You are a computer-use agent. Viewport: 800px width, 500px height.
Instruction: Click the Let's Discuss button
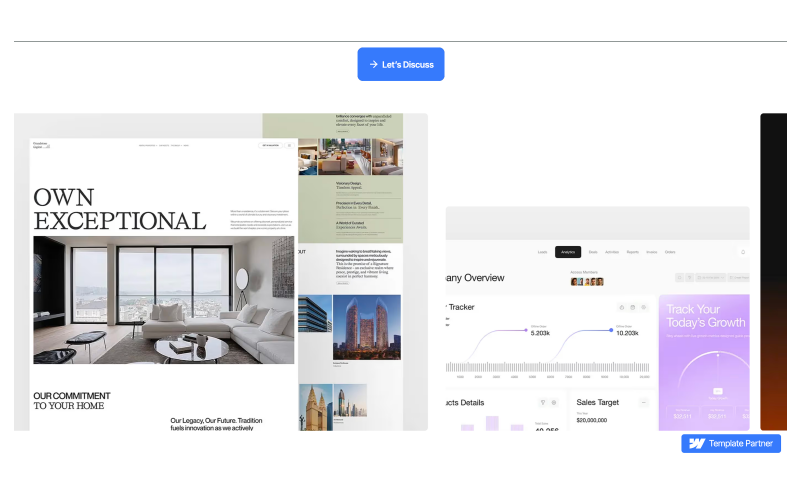click(401, 64)
